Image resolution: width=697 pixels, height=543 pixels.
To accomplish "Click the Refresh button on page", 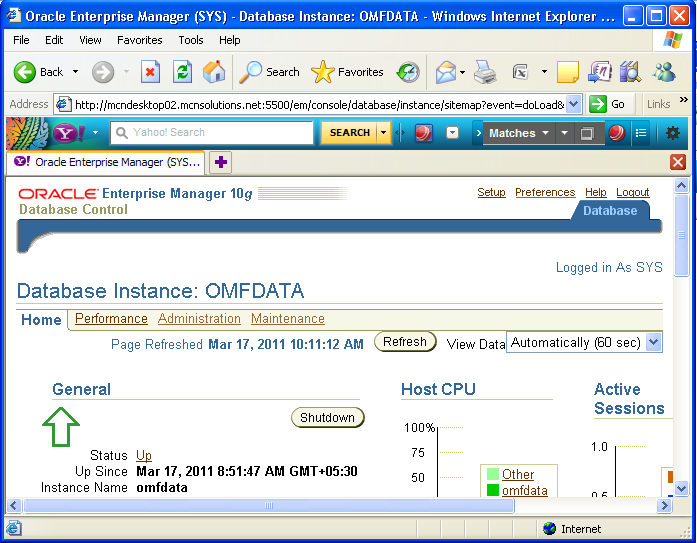I will 405,342.
